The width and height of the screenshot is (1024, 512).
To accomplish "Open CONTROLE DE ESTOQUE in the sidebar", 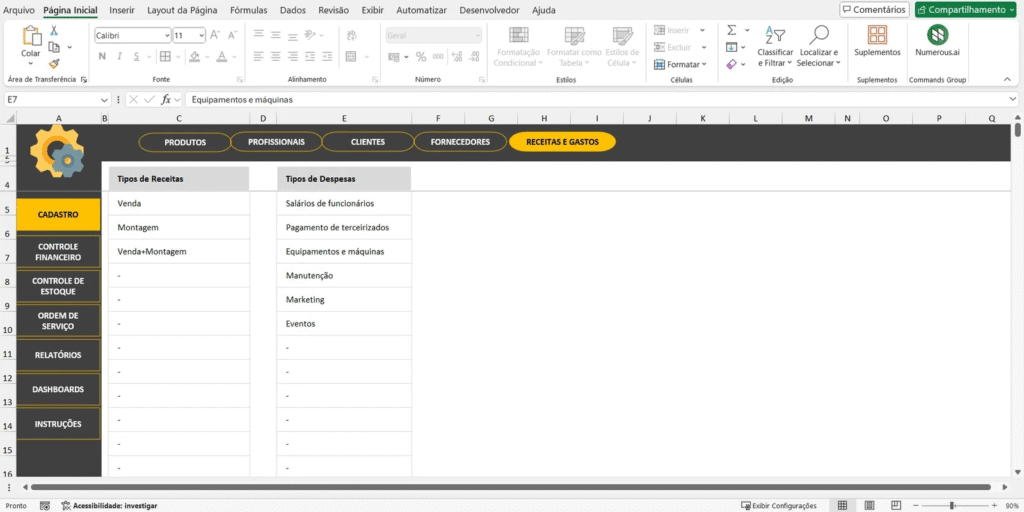I will tap(58, 286).
